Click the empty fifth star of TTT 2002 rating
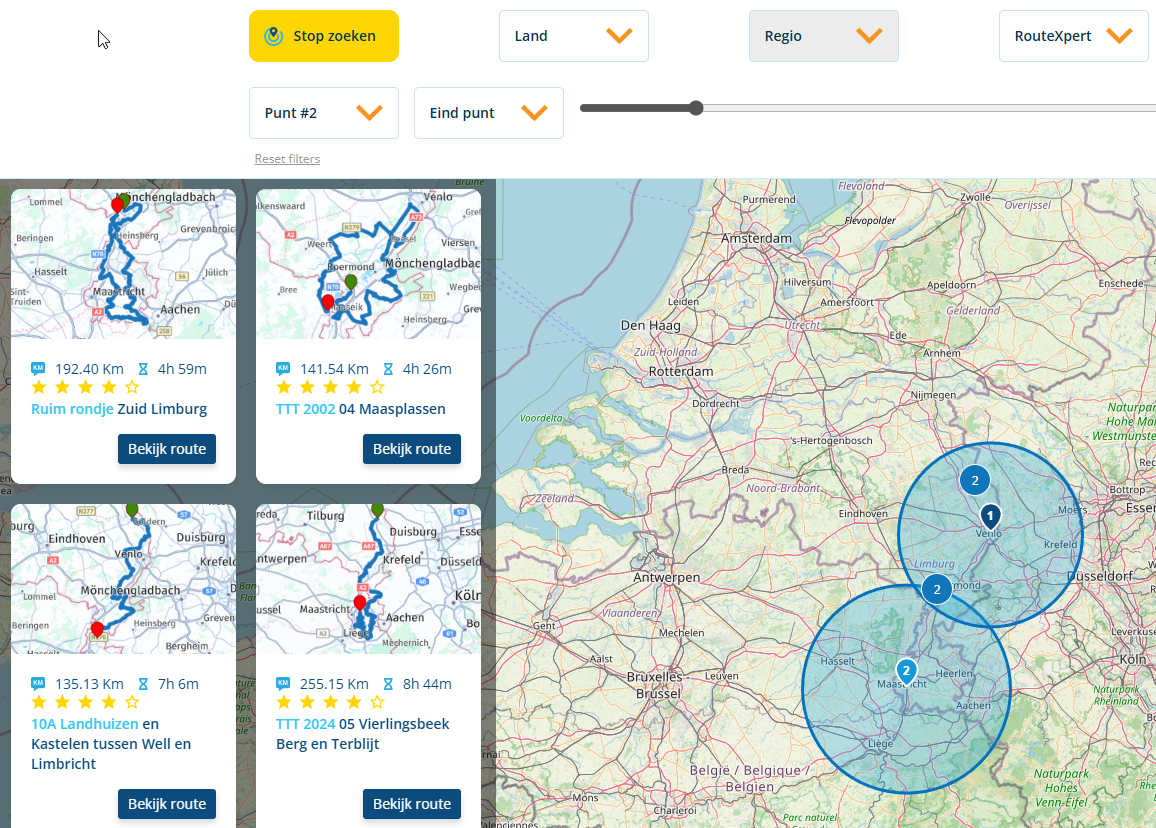 [x=377, y=387]
